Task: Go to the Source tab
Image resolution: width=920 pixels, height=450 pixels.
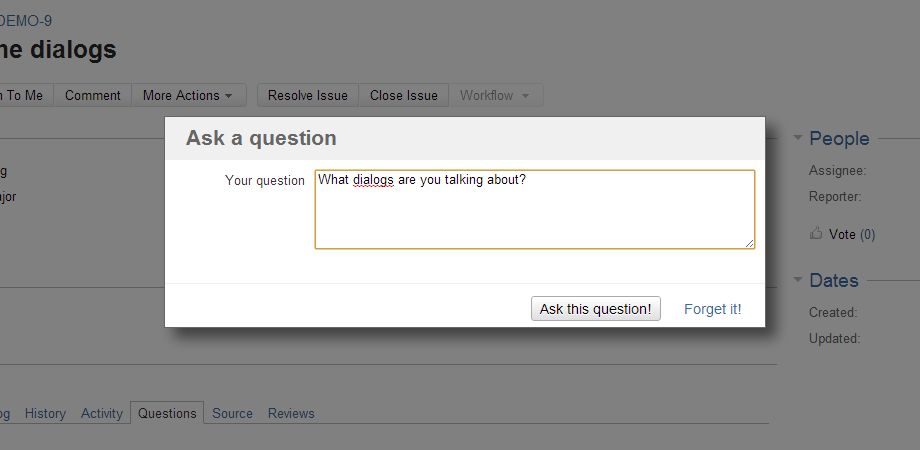Action: coord(232,413)
